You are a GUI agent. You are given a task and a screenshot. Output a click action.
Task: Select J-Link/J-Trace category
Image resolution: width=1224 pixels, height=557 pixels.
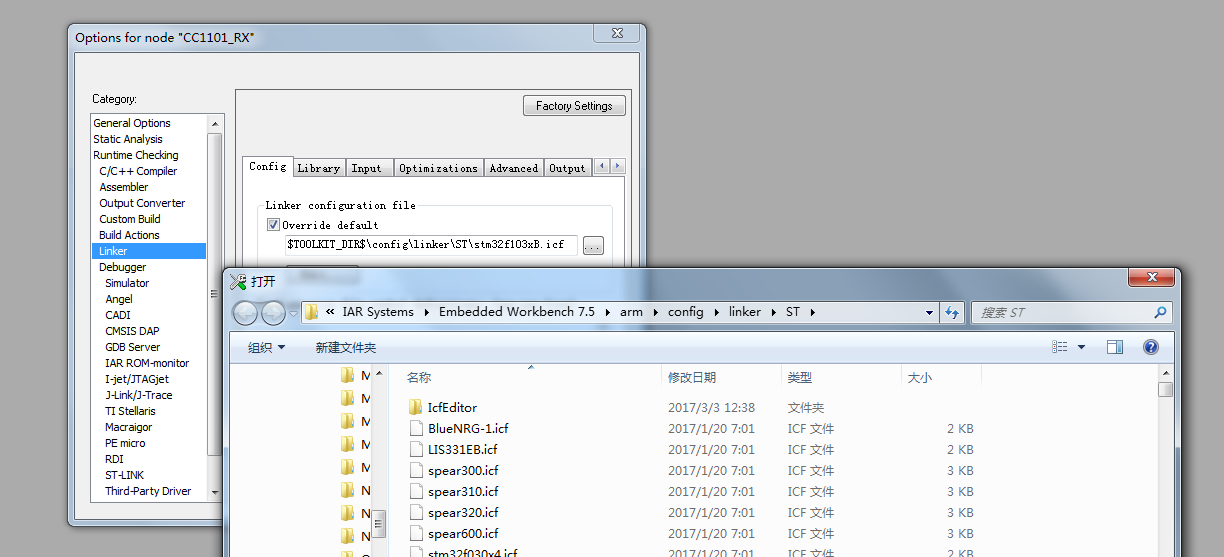139,395
